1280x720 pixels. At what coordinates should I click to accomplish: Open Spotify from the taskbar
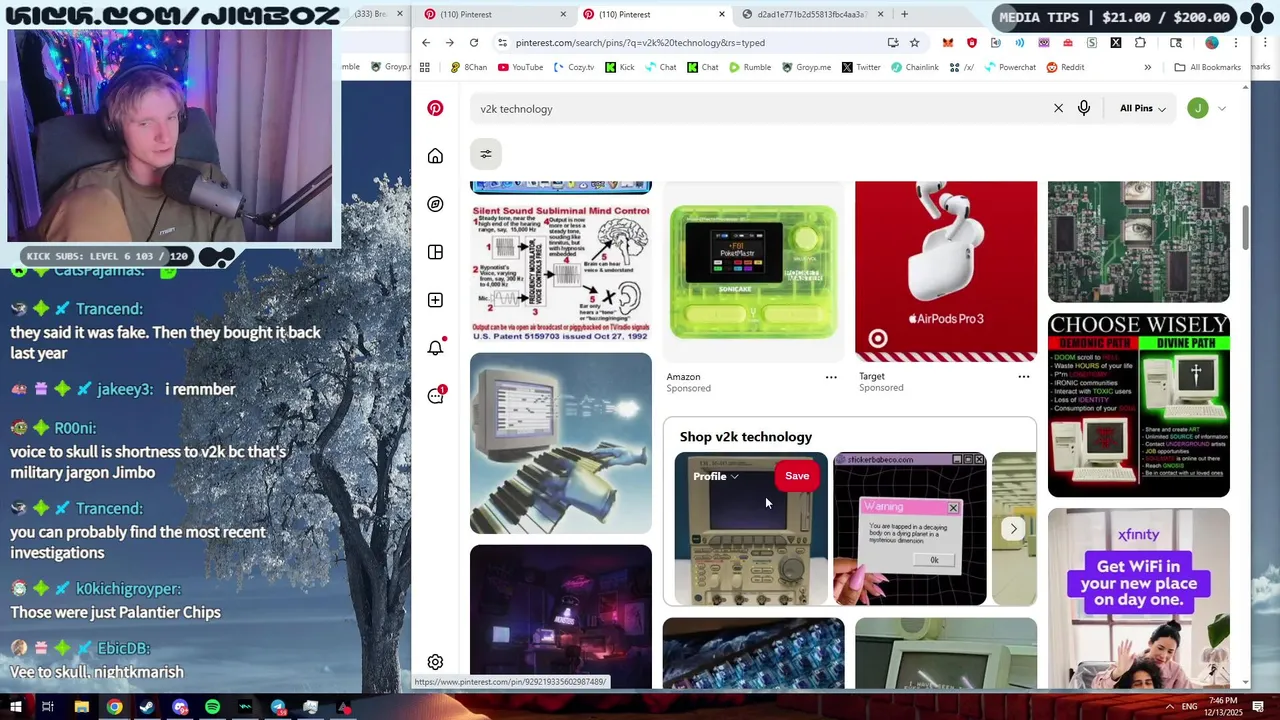point(212,707)
